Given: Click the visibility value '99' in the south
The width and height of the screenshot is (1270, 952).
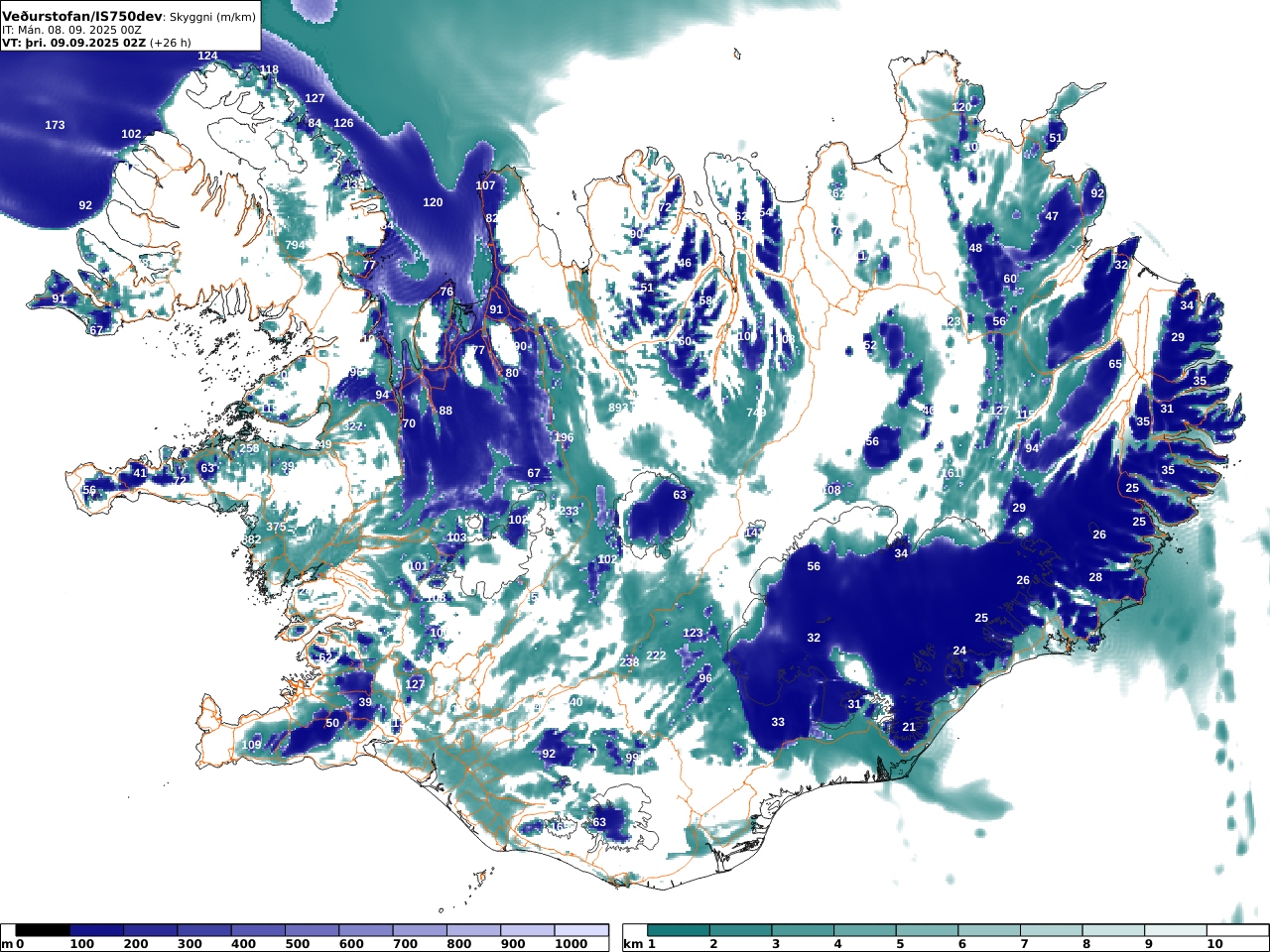Looking at the screenshot, I should coord(632,758).
